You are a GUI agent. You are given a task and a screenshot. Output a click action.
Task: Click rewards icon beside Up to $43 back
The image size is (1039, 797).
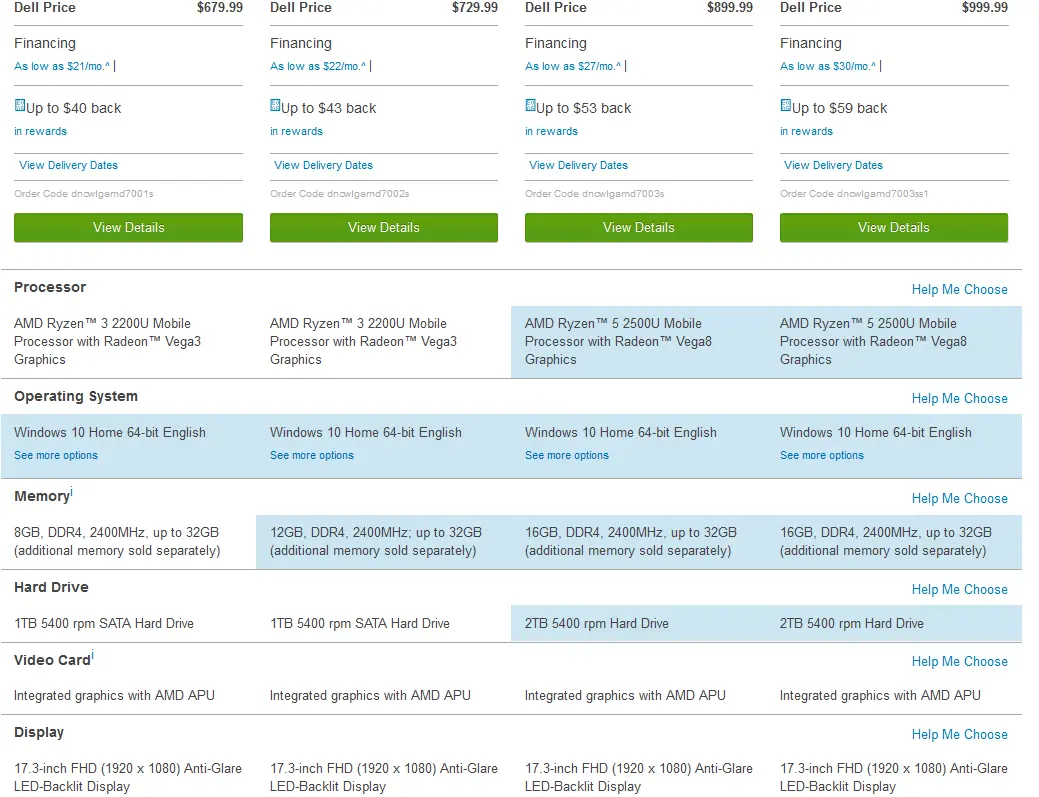point(275,106)
